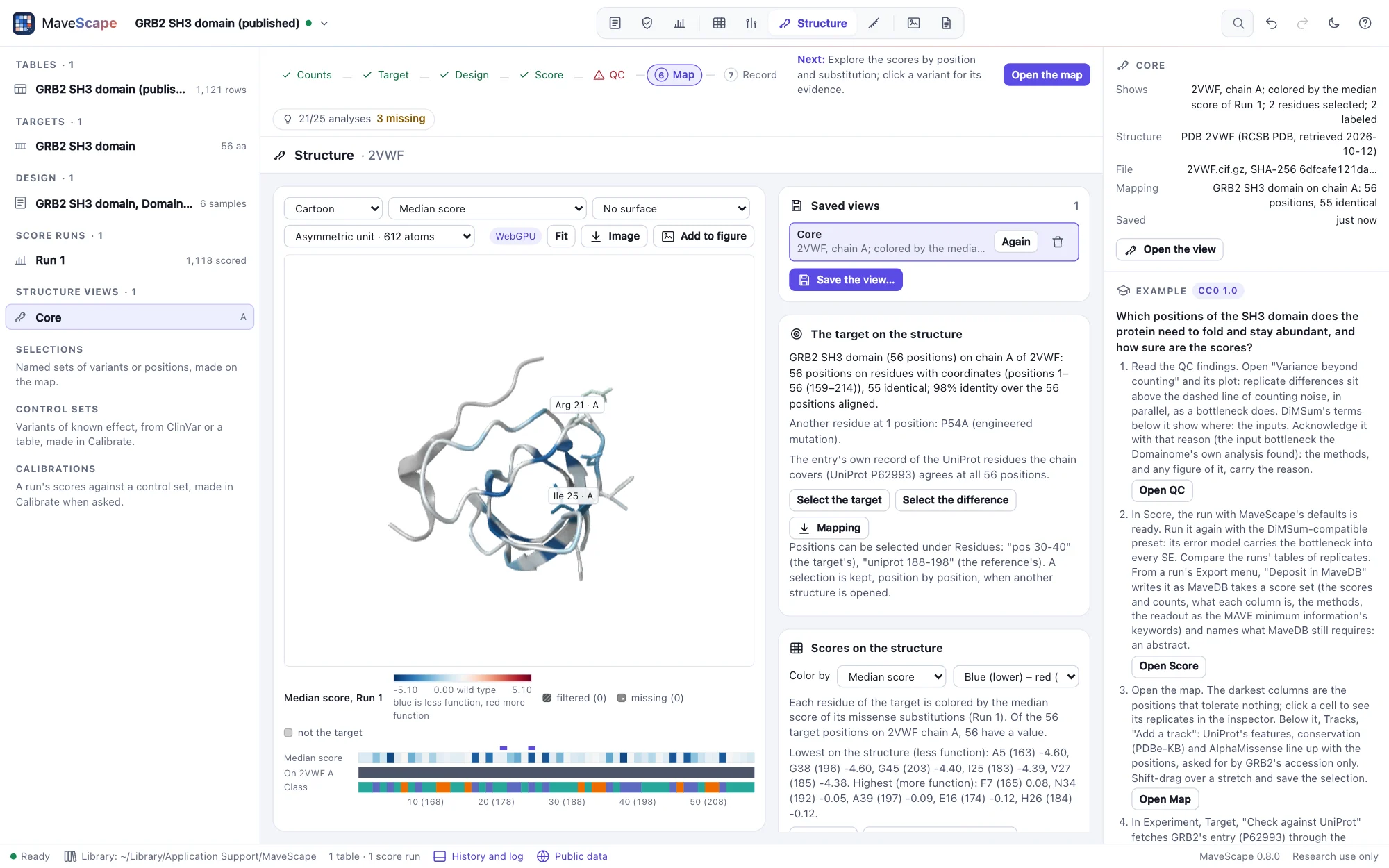
Task: Delete the saved Core view with trash icon
Action: tap(1057, 242)
